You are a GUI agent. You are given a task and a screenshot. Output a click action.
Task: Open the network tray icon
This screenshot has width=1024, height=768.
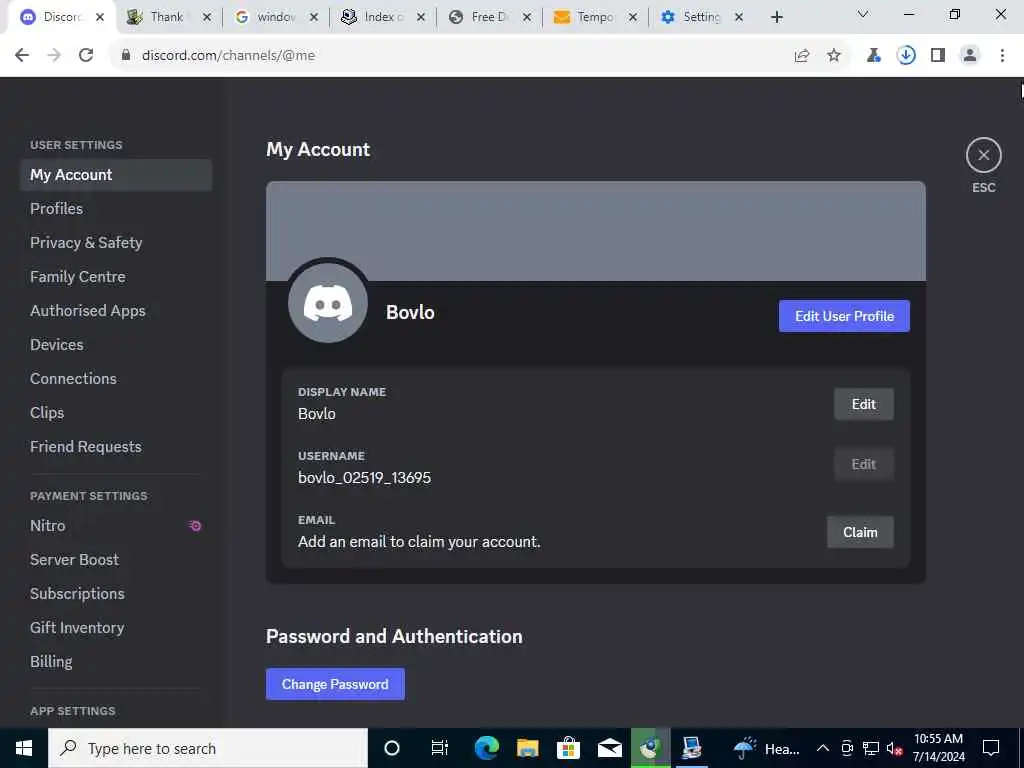[871, 748]
